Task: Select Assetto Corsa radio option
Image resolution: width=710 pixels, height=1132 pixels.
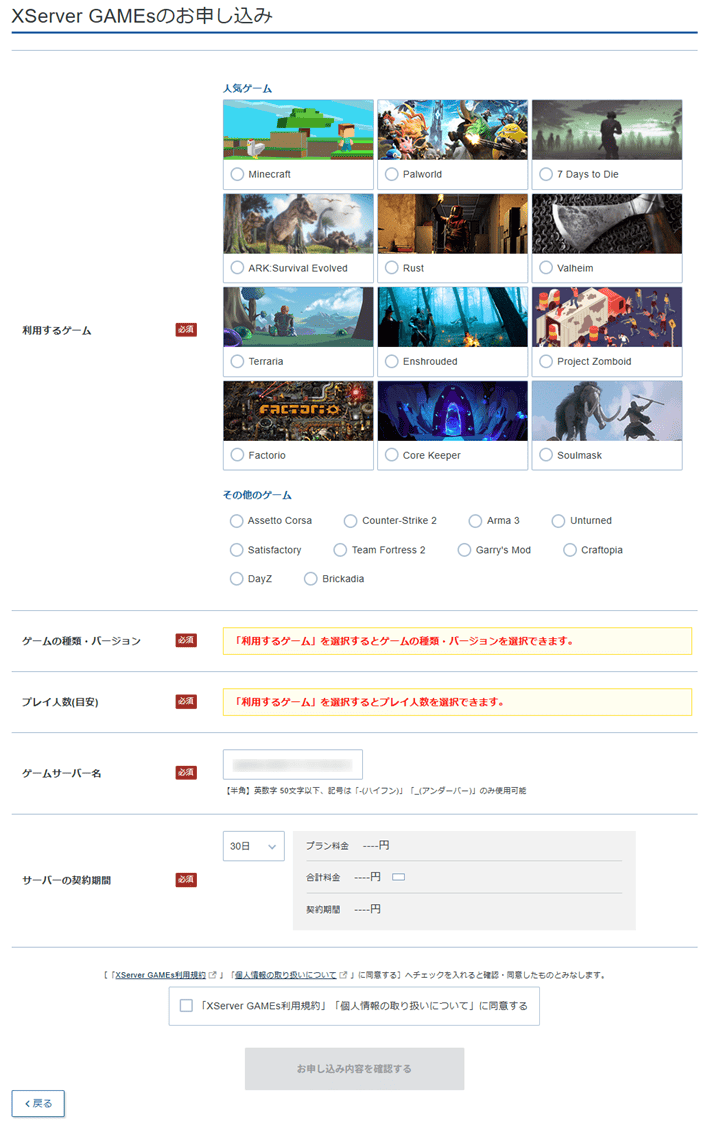Action: pyautogui.click(x=236, y=521)
